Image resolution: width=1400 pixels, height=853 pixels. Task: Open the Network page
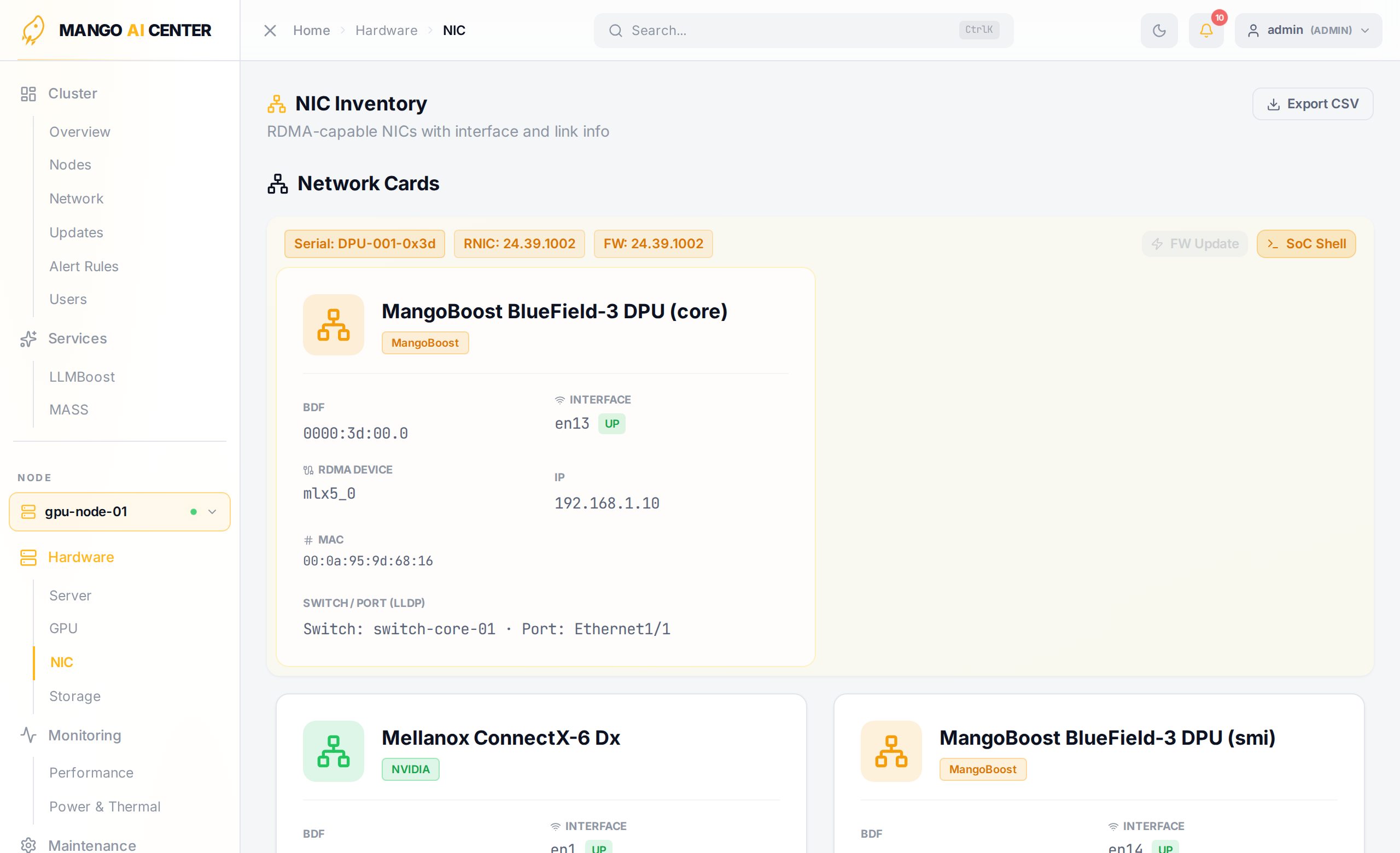coord(76,199)
